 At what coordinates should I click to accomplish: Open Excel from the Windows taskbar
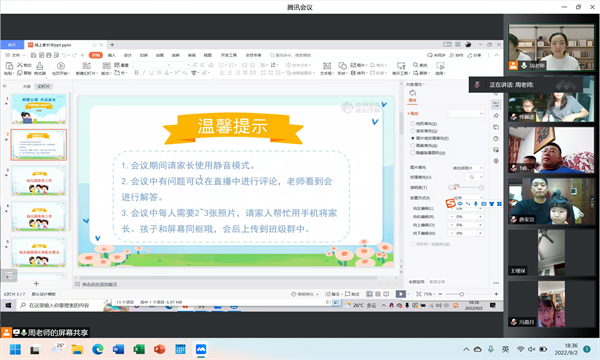pyautogui.click(x=139, y=349)
